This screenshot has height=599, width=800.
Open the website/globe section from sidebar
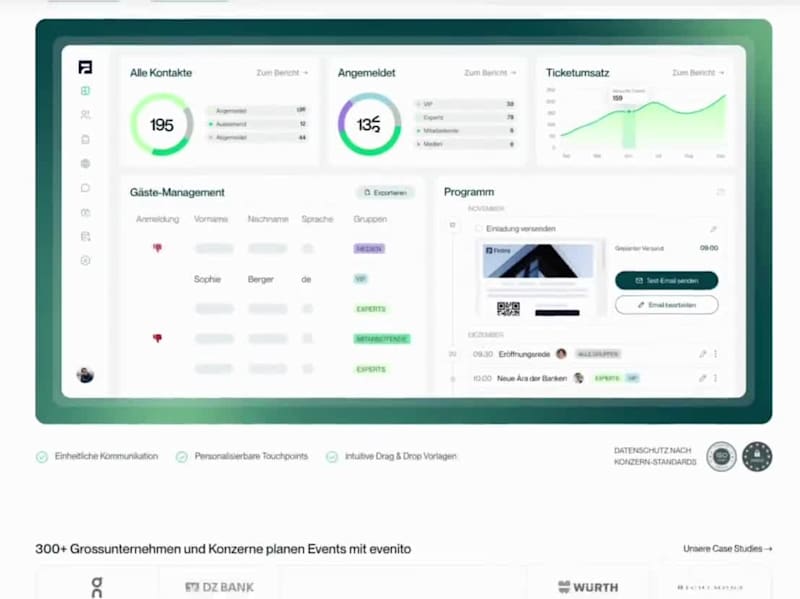[x=86, y=163]
